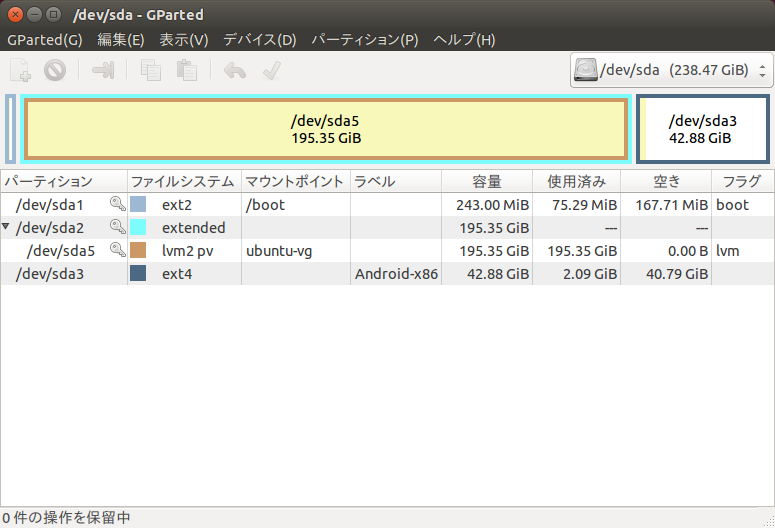Click the key lock icon for /dev/sda2
The height and width of the screenshot is (528, 775).
[x=117, y=227]
